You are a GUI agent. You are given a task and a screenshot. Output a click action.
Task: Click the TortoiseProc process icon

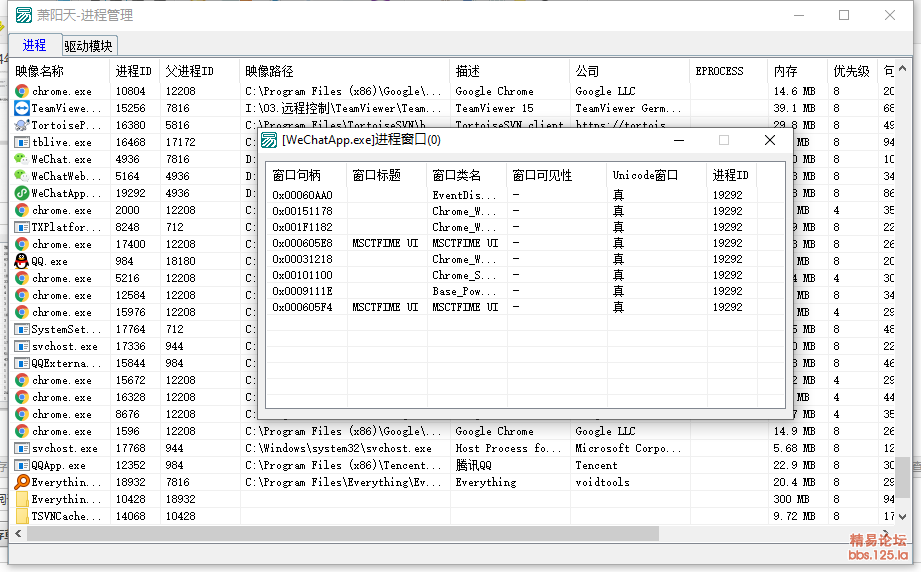click(x=22, y=125)
